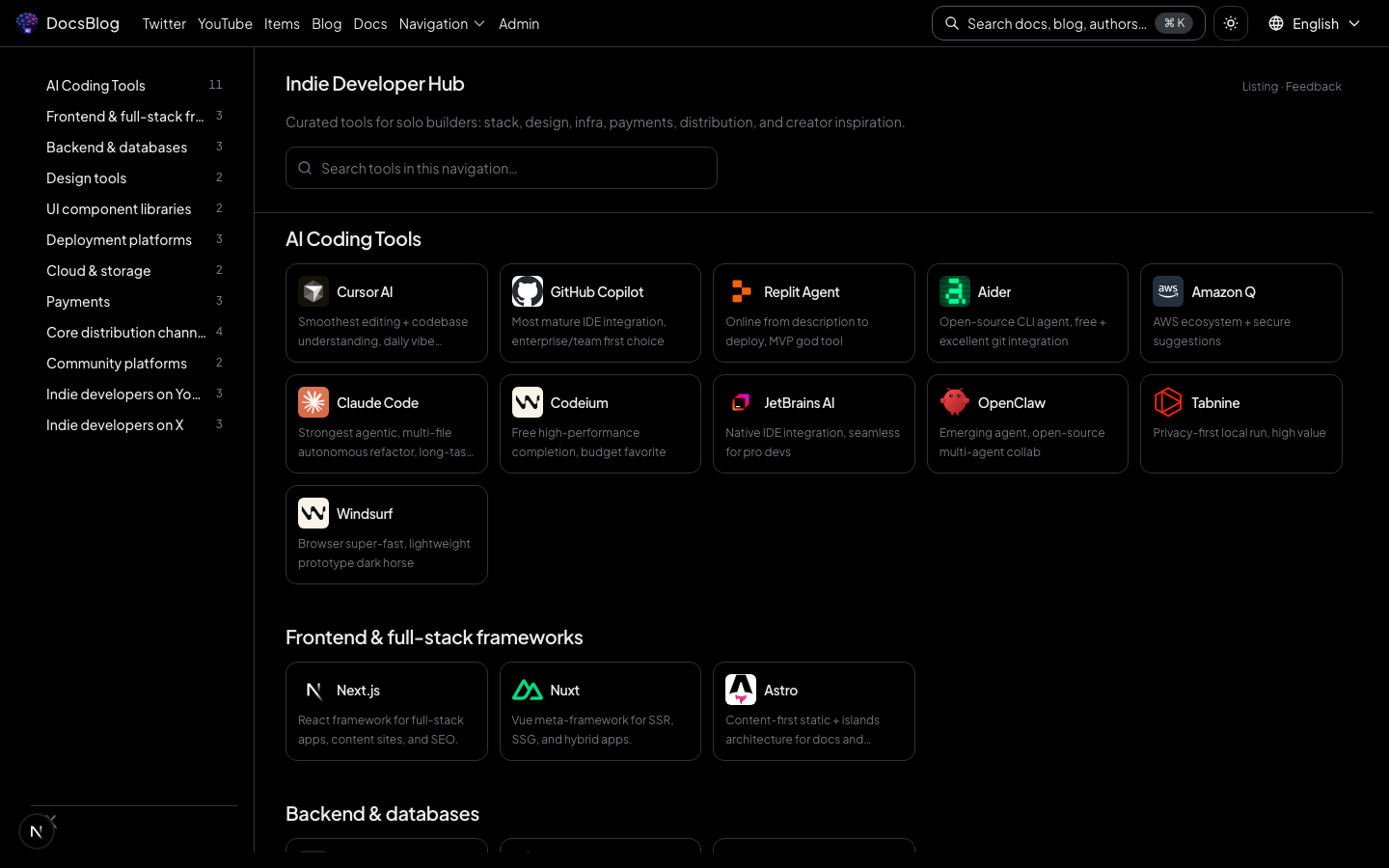Click the Tabnine hexagon icon
The height and width of the screenshot is (868, 1389).
[x=1168, y=402]
